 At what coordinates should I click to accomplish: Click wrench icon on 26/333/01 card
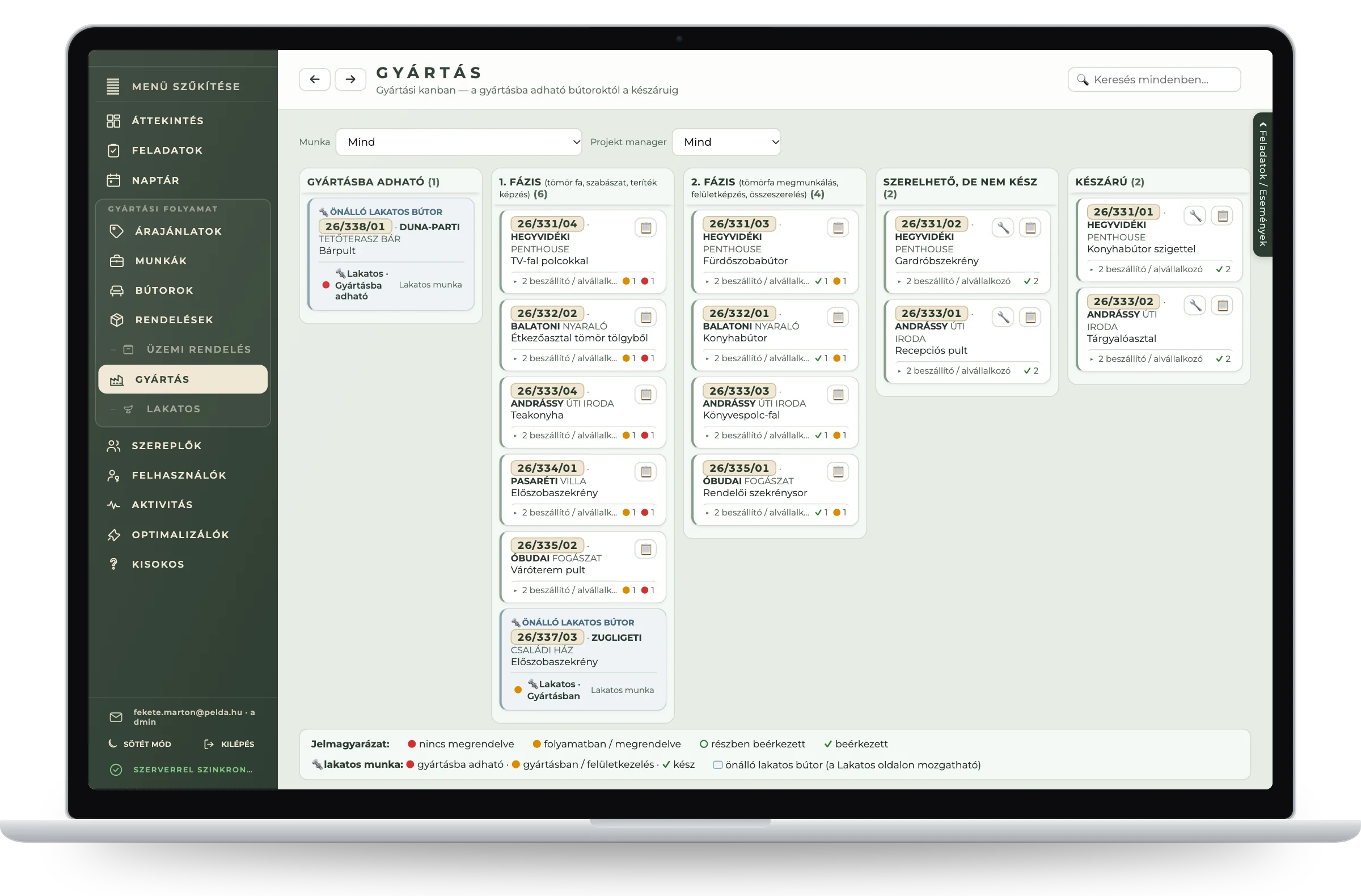(1003, 318)
